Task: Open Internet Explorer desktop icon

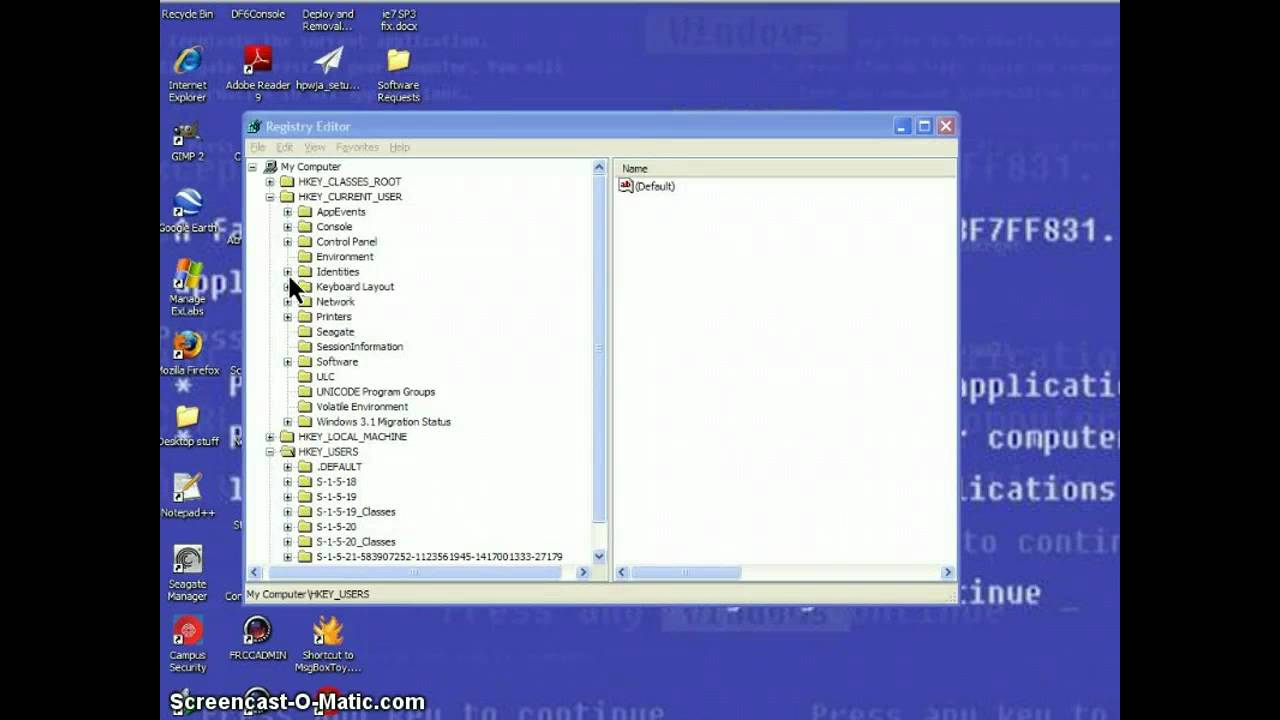Action: click(188, 62)
